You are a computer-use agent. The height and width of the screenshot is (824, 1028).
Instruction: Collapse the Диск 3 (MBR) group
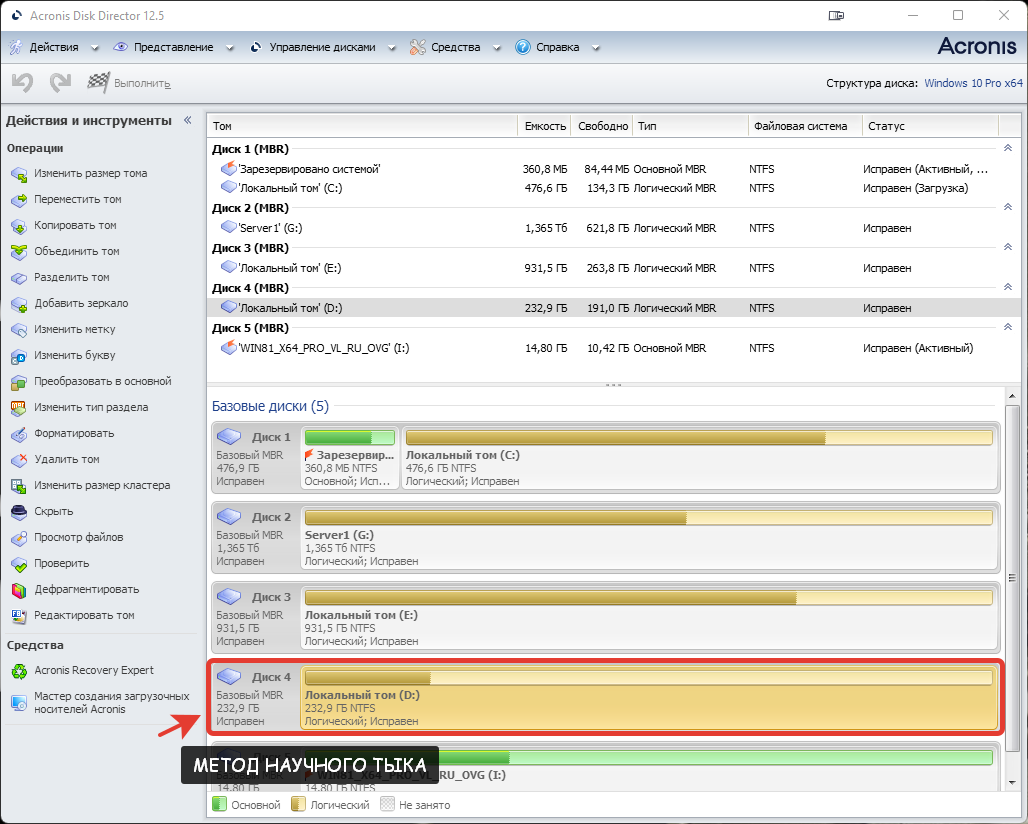(1008, 248)
